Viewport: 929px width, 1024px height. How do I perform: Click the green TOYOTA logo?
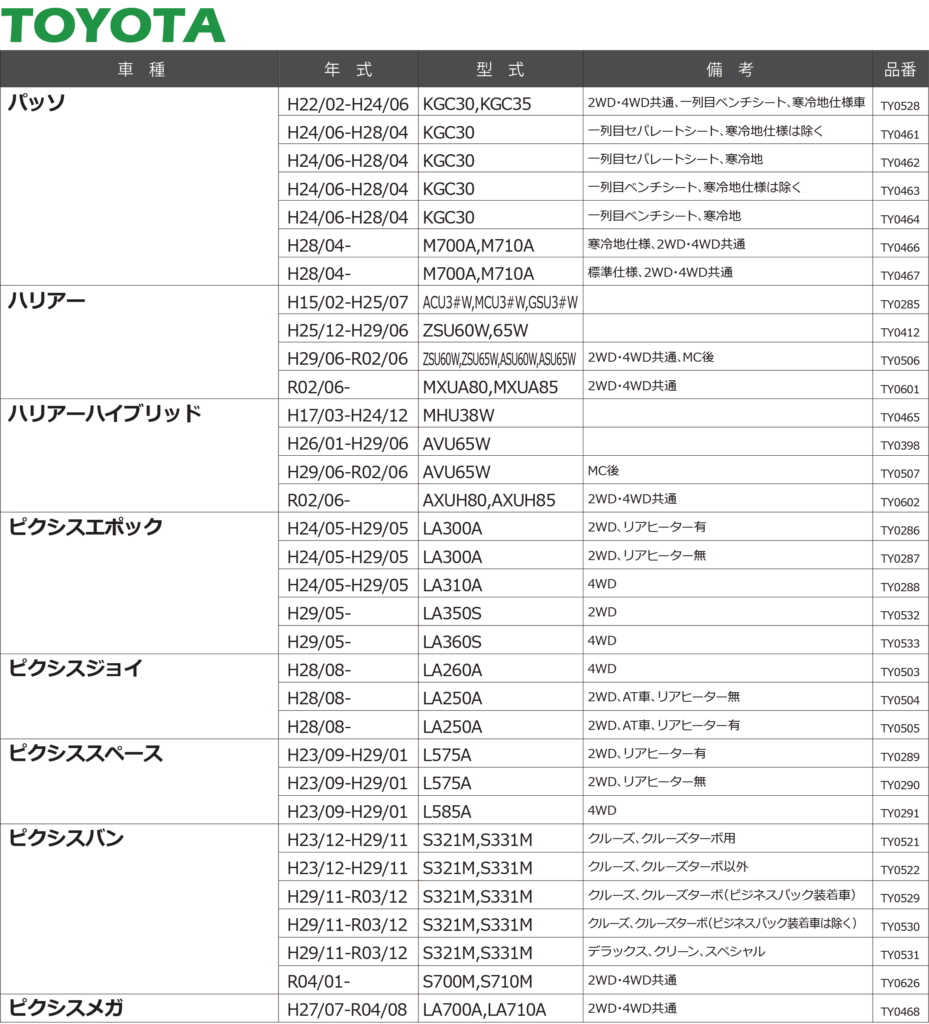pos(113,25)
